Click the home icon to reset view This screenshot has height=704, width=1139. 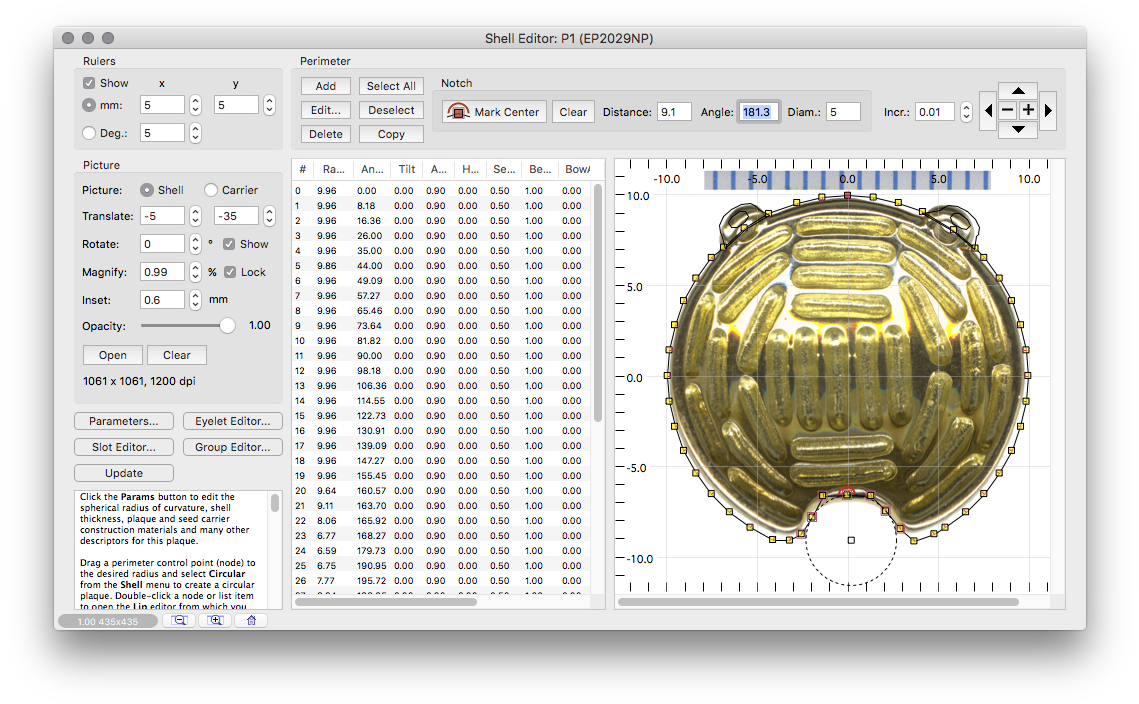point(251,620)
